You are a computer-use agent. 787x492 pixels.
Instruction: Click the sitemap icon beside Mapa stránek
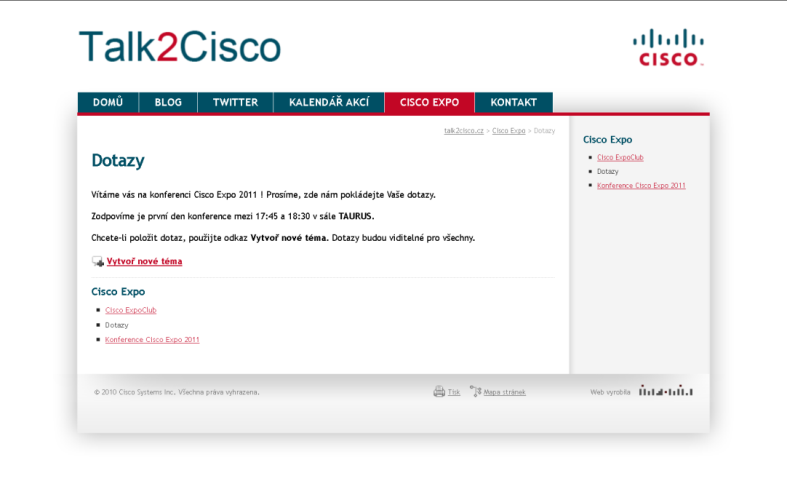(475, 391)
